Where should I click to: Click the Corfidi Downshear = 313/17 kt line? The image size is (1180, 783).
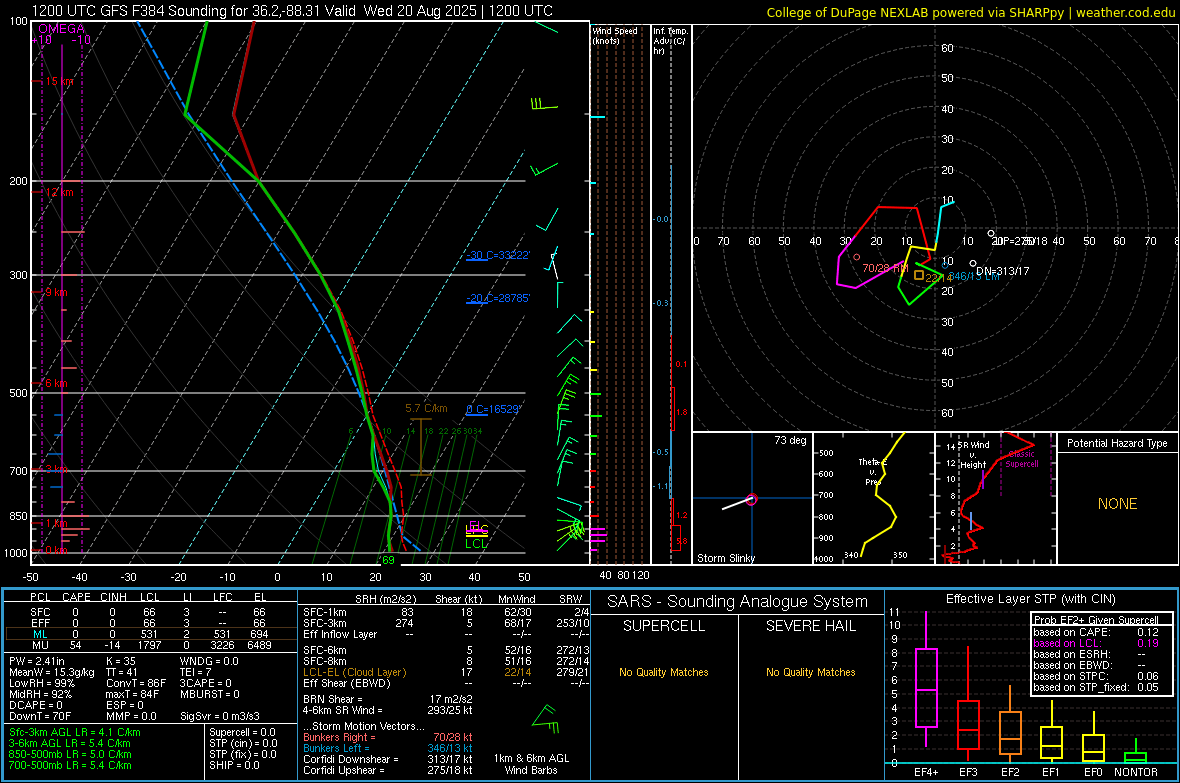pyautogui.click(x=388, y=759)
